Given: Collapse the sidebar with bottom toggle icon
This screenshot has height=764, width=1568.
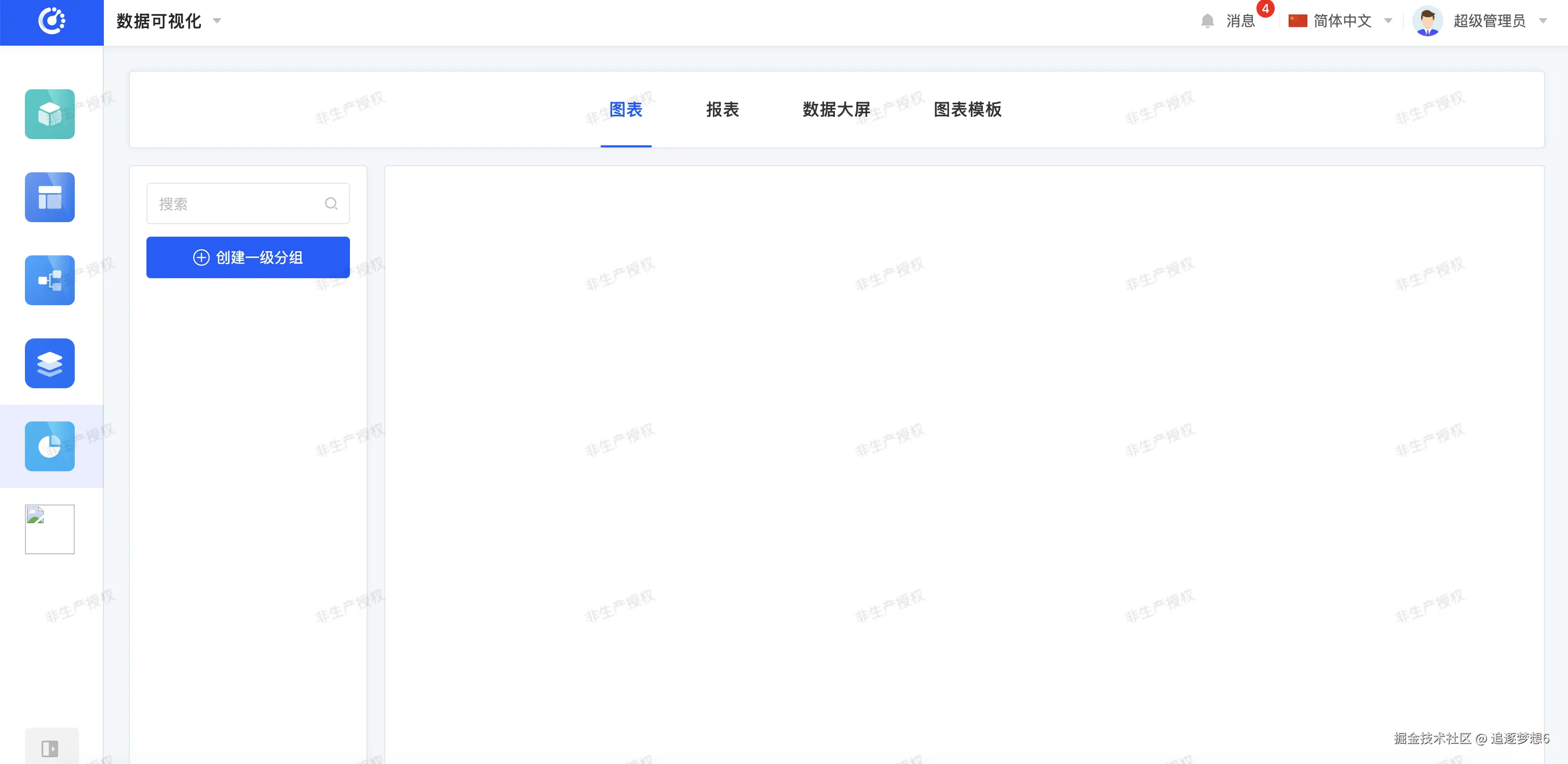Looking at the screenshot, I should [x=50, y=748].
